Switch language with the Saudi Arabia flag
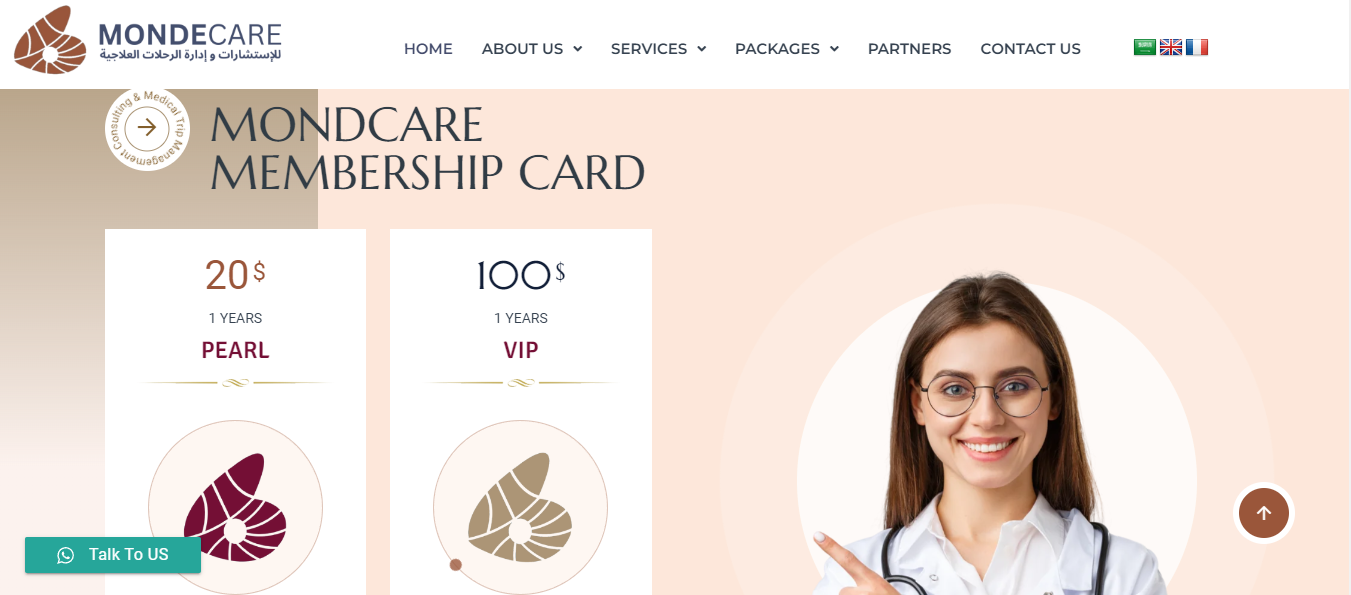 click(1145, 47)
